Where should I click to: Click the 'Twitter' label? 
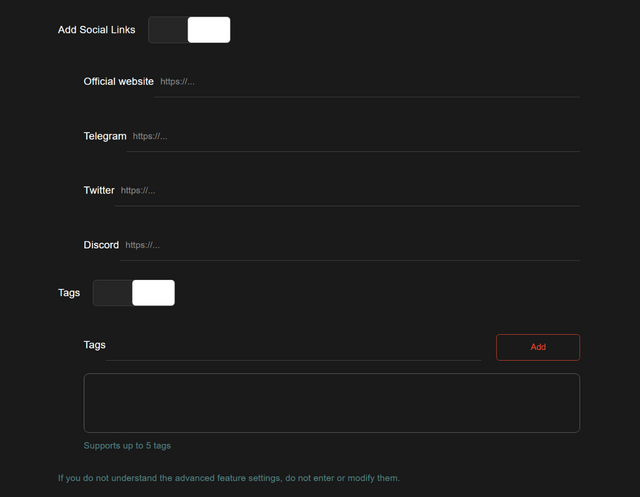99,191
